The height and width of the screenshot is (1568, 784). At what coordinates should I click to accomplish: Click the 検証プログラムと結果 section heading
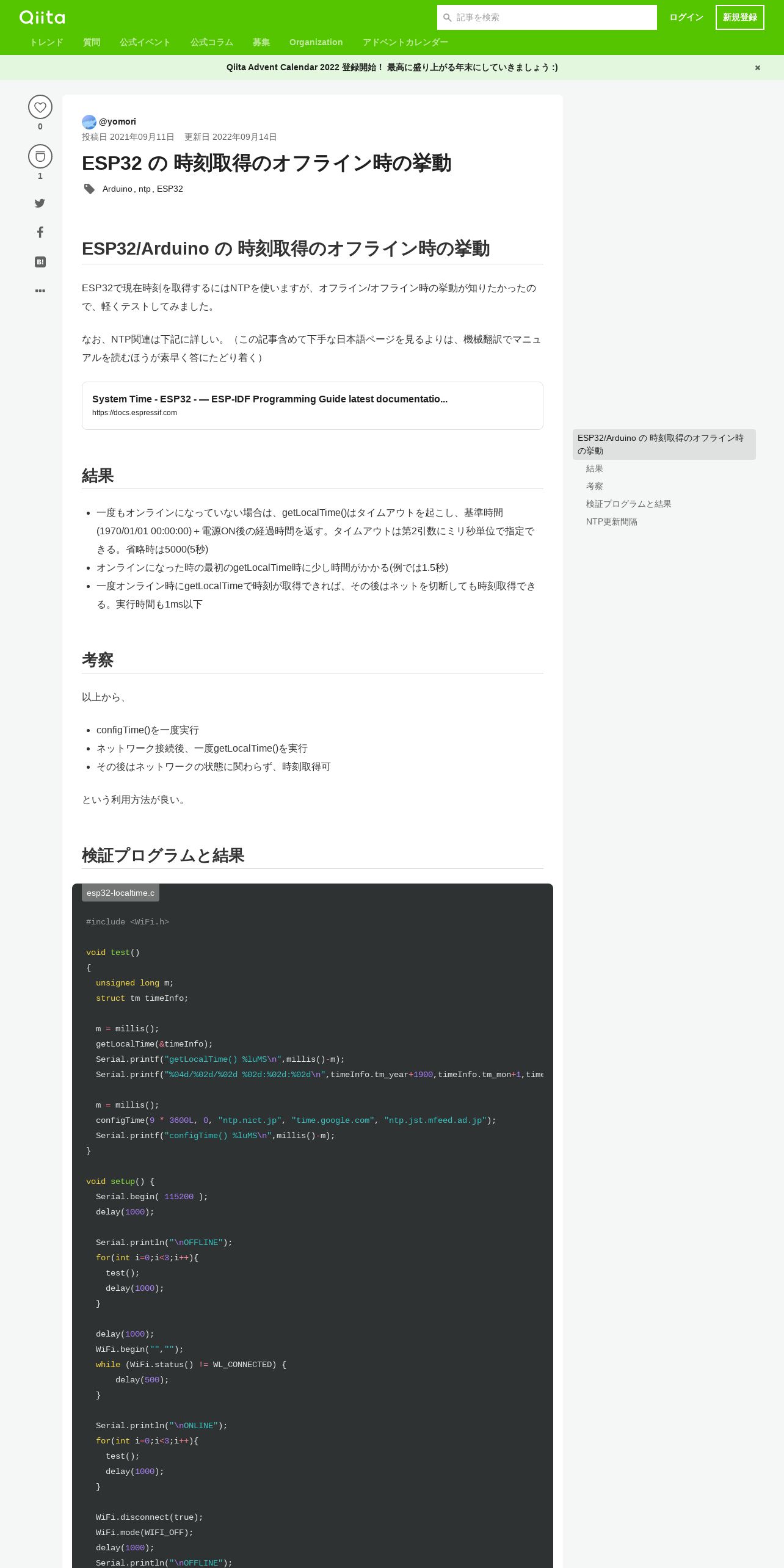(x=163, y=855)
